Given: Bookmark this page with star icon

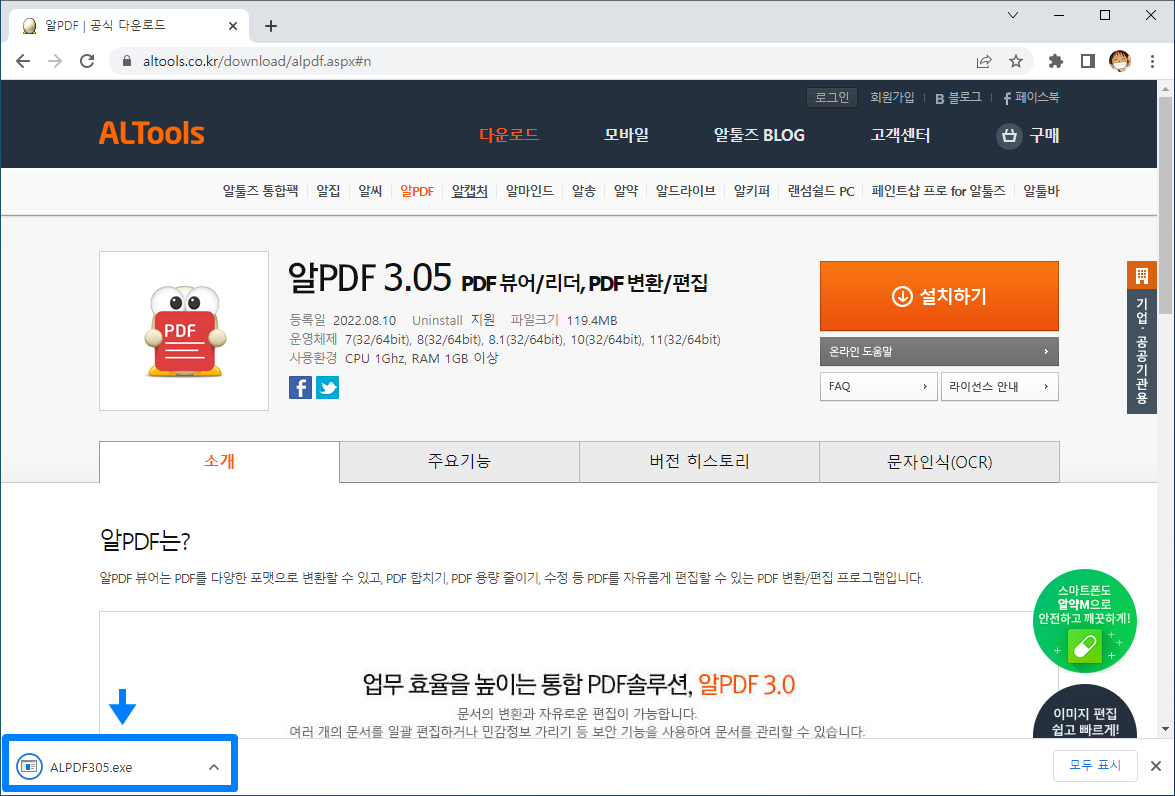Looking at the screenshot, I should pyautogui.click(x=1015, y=61).
